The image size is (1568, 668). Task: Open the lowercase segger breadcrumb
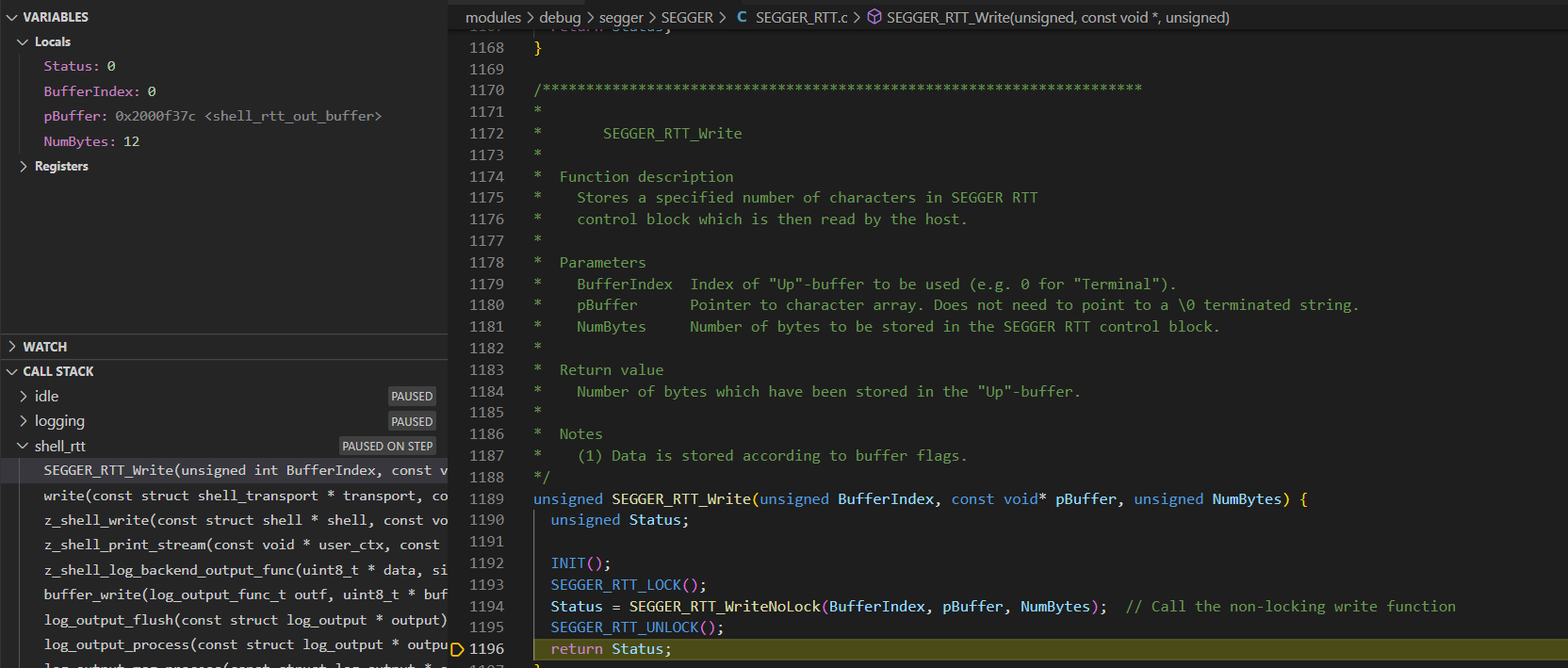[621, 17]
